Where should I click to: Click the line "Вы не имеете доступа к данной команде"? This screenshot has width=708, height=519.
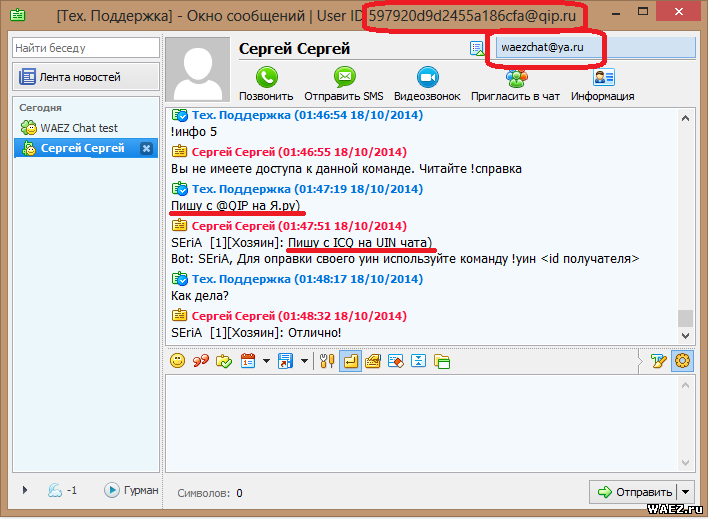tap(346, 169)
